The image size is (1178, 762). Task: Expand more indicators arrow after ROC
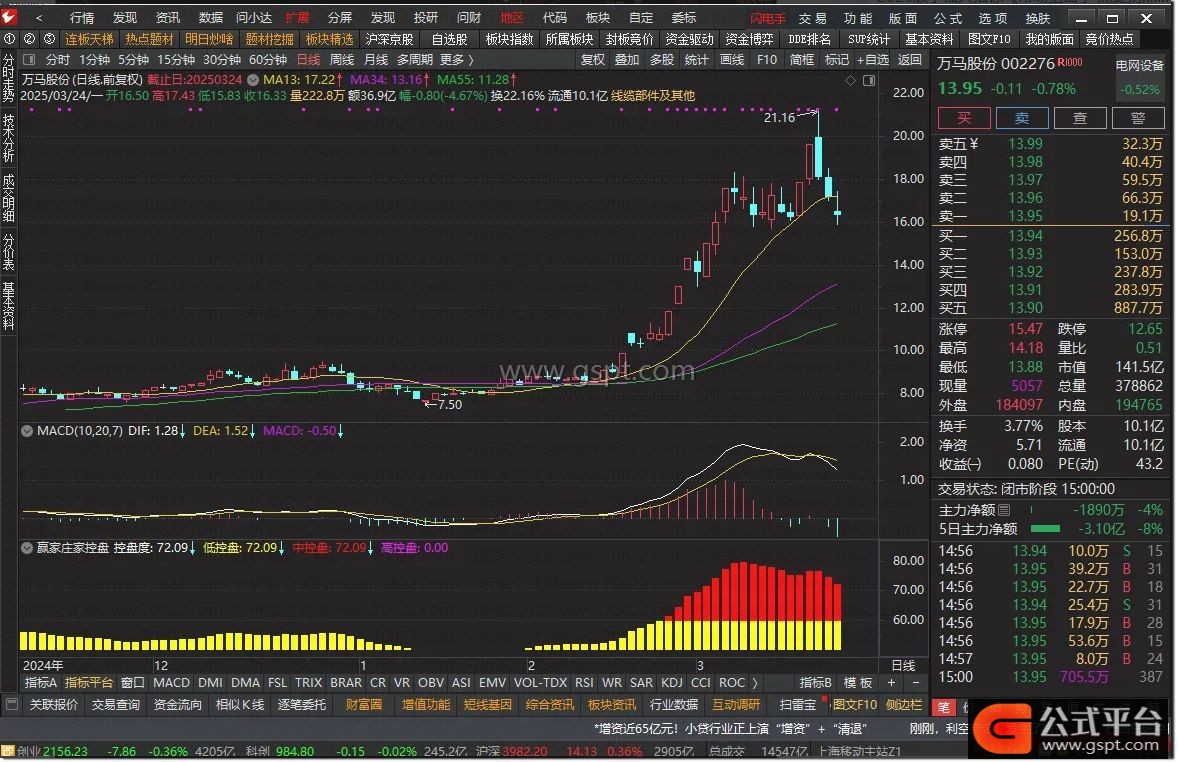[755, 682]
